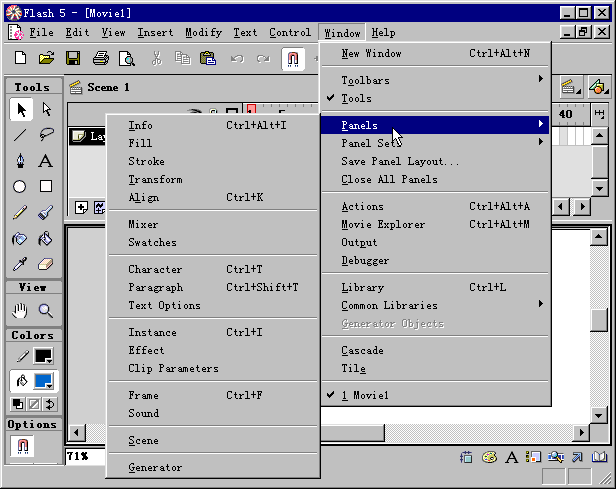Toggle the Snap magnet under Options
This screenshot has width=616, height=489.
pyautogui.click(x=22, y=446)
